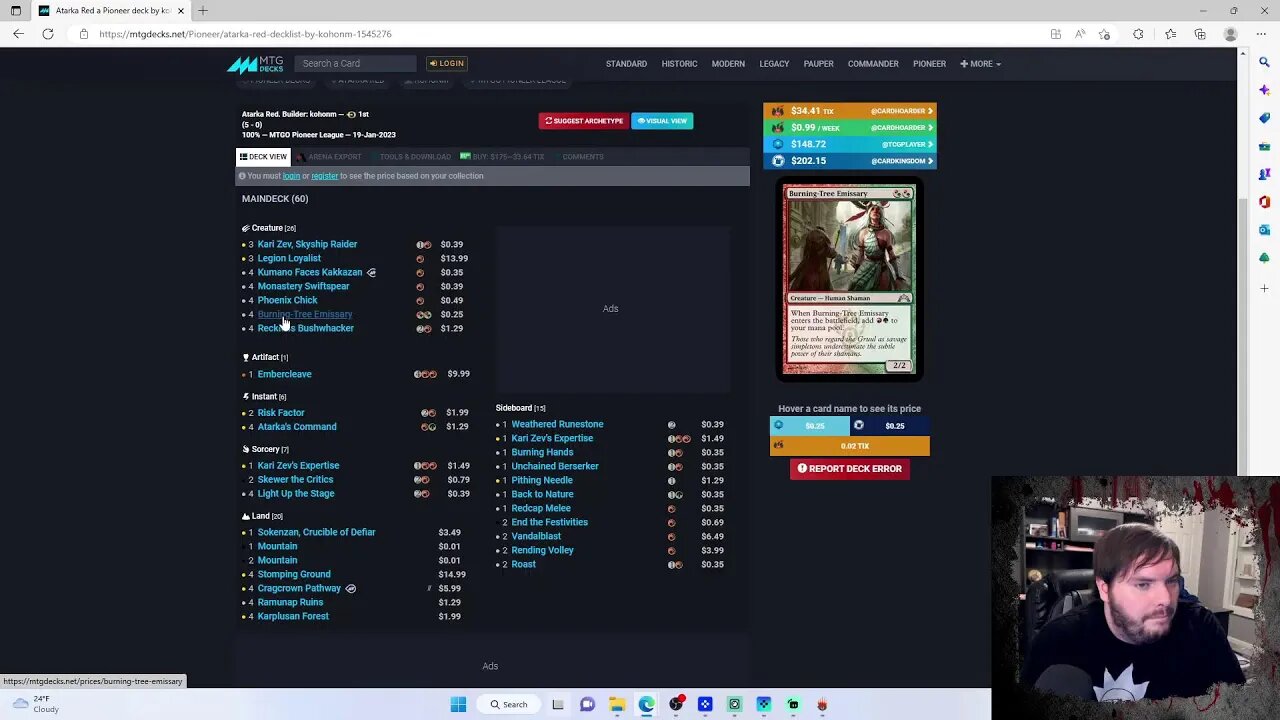Image resolution: width=1280 pixels, height=720 pixels.
Task: Click the Report Deck Error button
Action: 850,469
